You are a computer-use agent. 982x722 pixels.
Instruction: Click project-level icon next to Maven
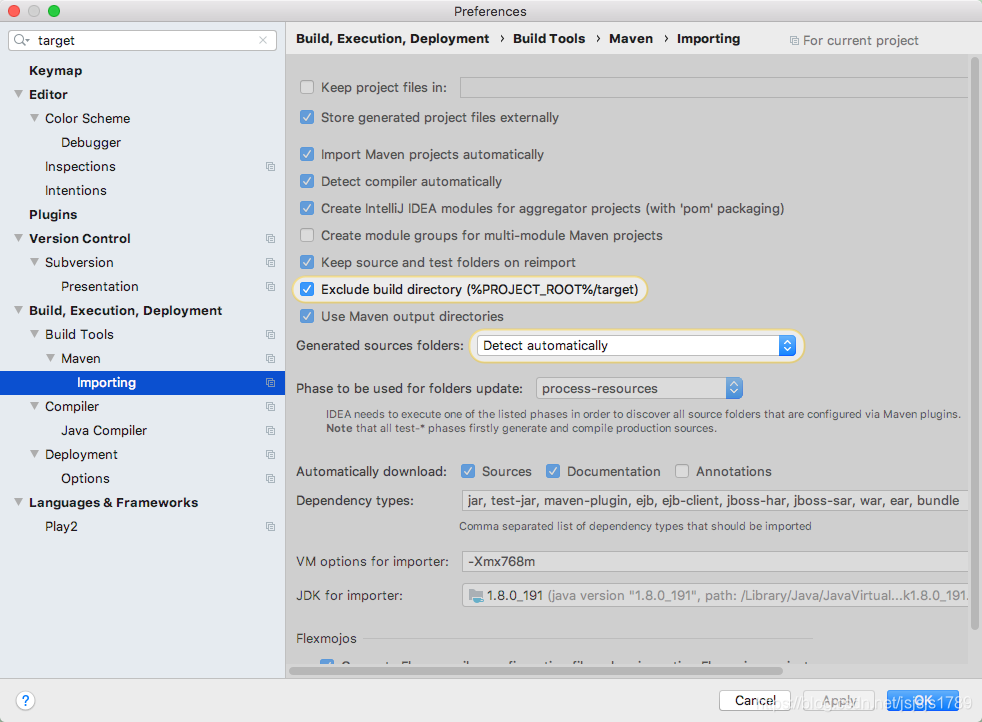pyautogui.click(x=271, y=358)
